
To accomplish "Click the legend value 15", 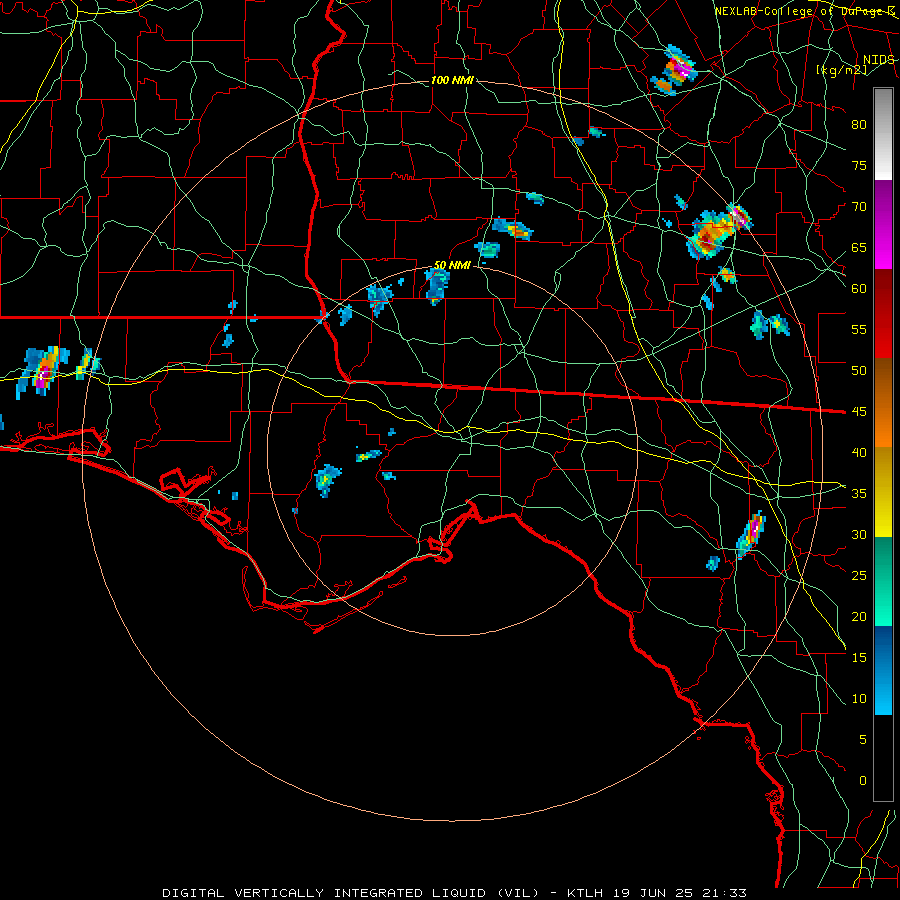I will pyautogui.click(x=859, y=658).
